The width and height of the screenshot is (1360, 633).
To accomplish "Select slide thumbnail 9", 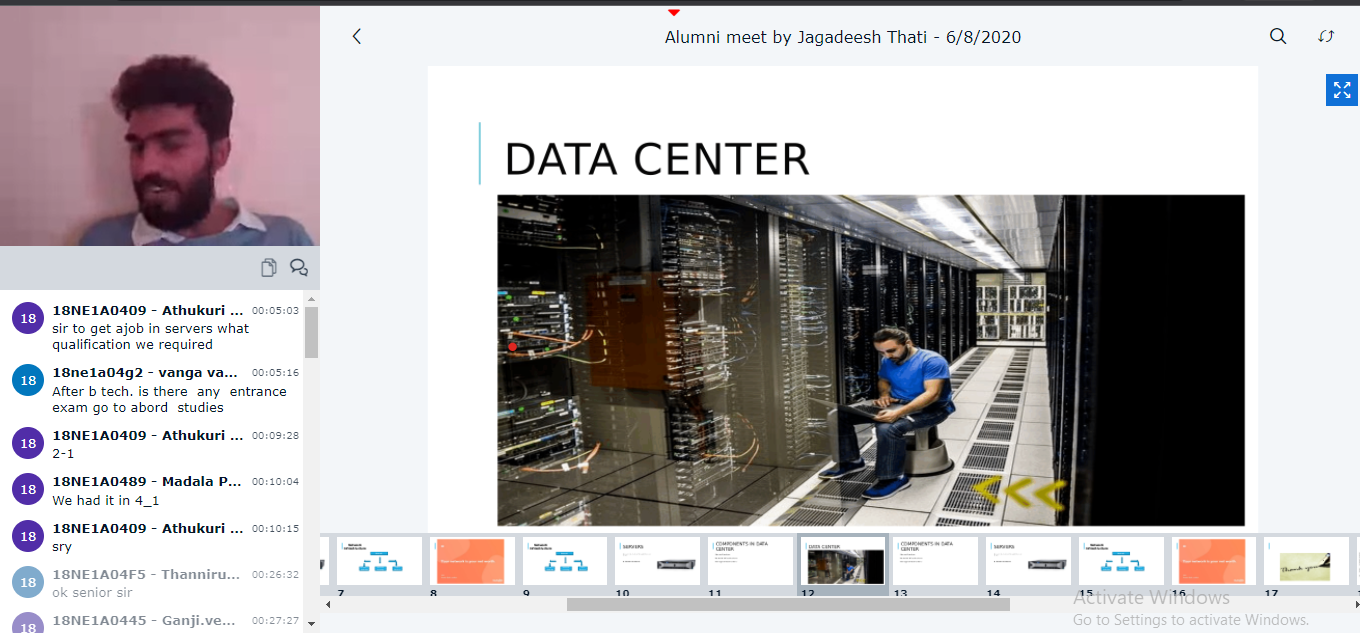I will 564,561.
